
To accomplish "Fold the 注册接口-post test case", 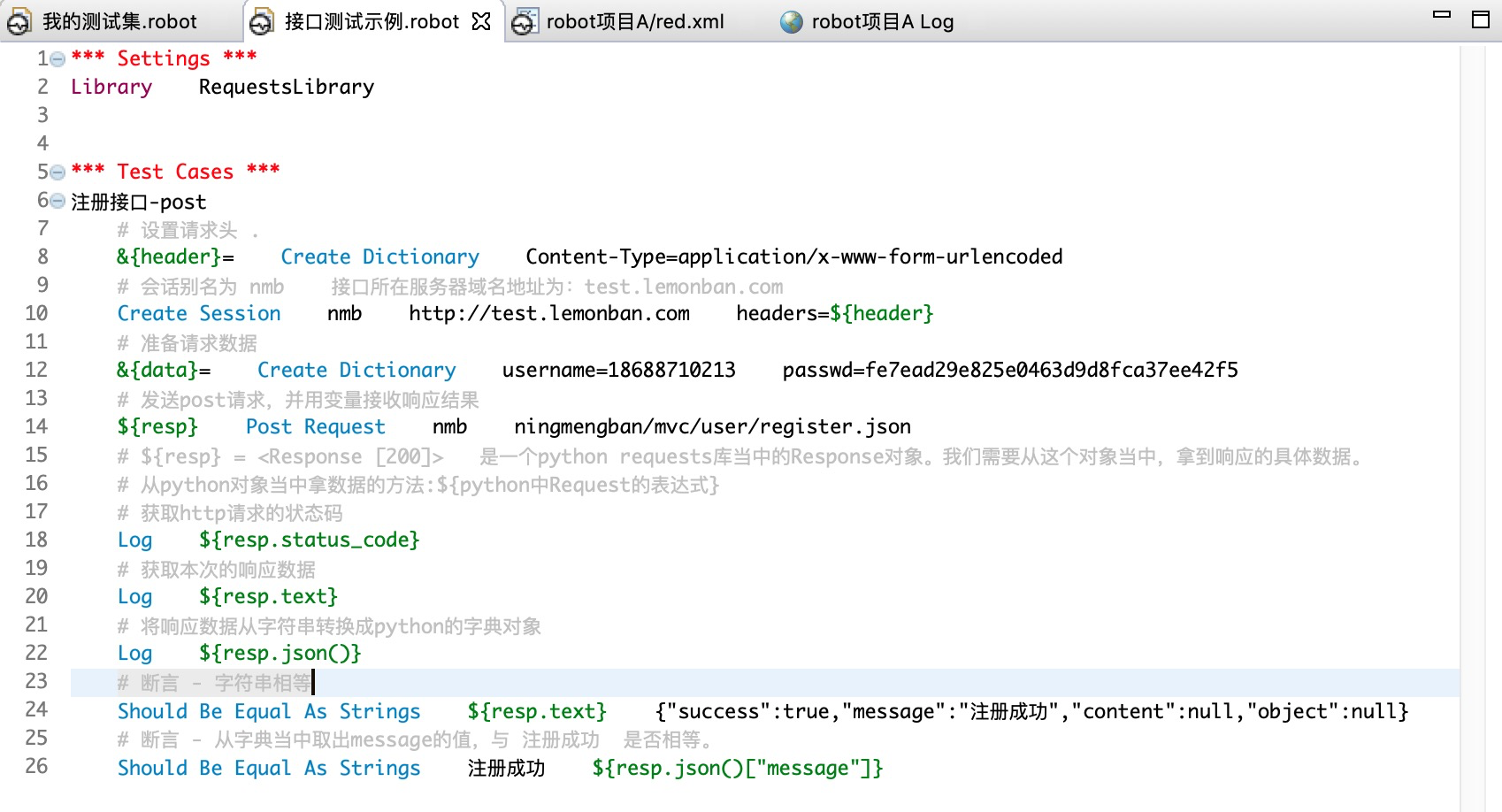I will (x=58, y=202).
